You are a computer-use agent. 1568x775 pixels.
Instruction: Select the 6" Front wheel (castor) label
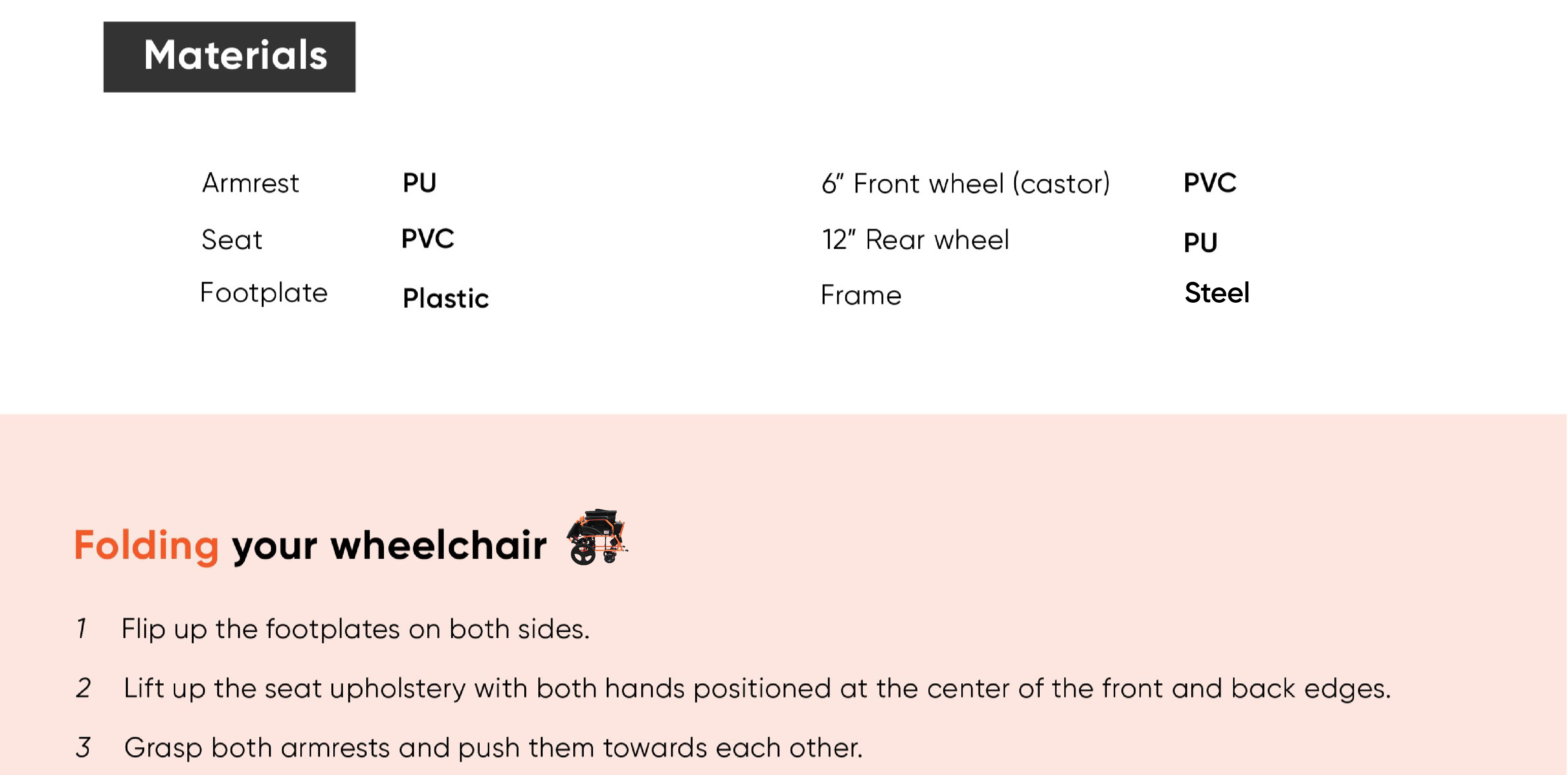point(965,183)
